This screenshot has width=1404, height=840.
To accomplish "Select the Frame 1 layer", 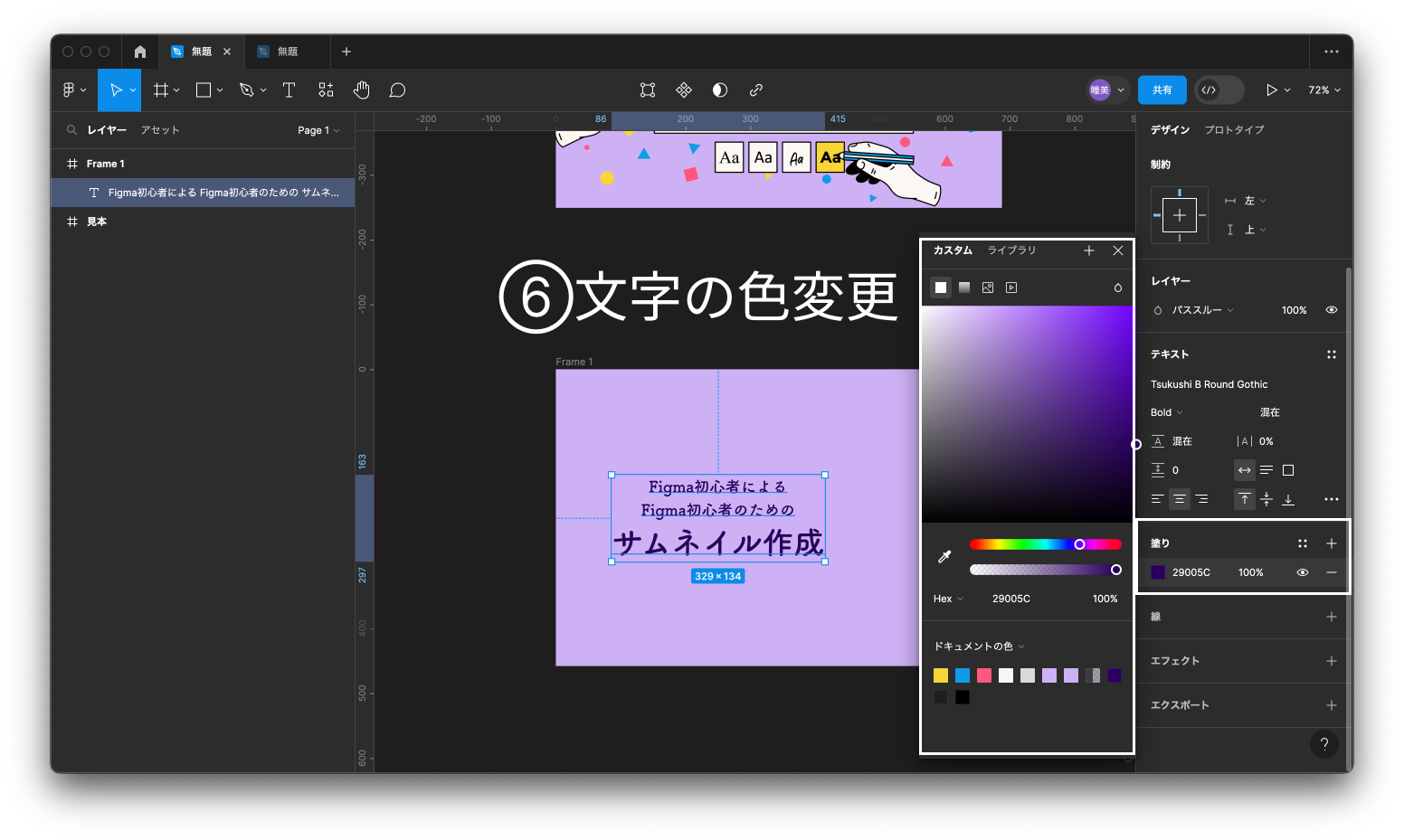I will (x=203, y=164).
